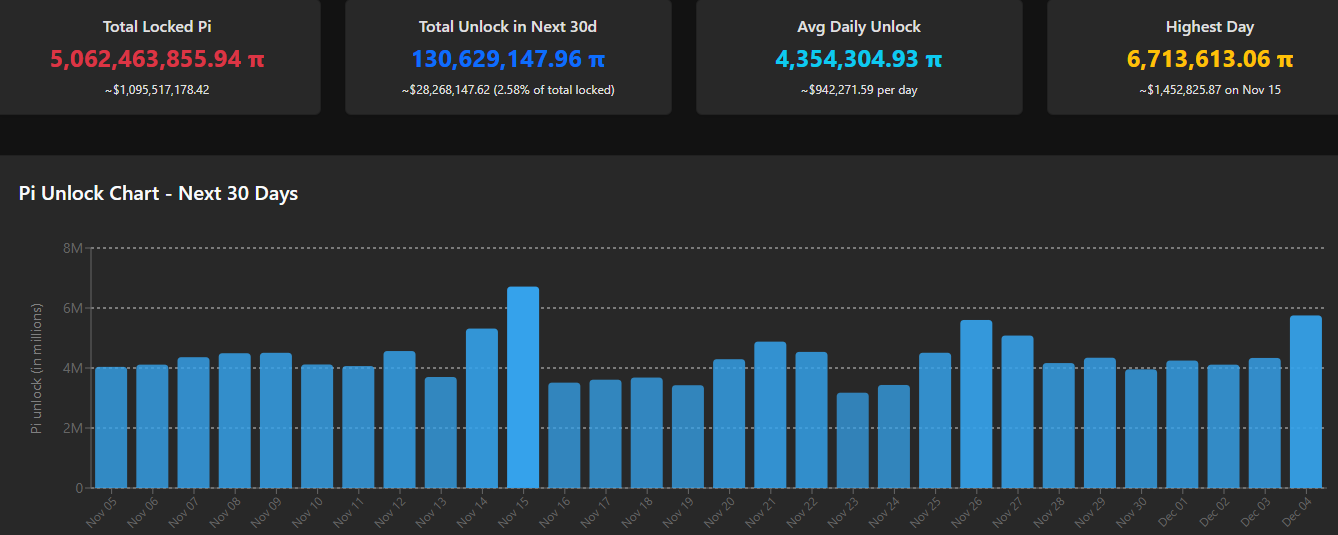Image resolution: width=1338 pixels, height=535 pixels.
Task: Click the 130,629,147.96 π blue value
Action: tap(508, 59)
